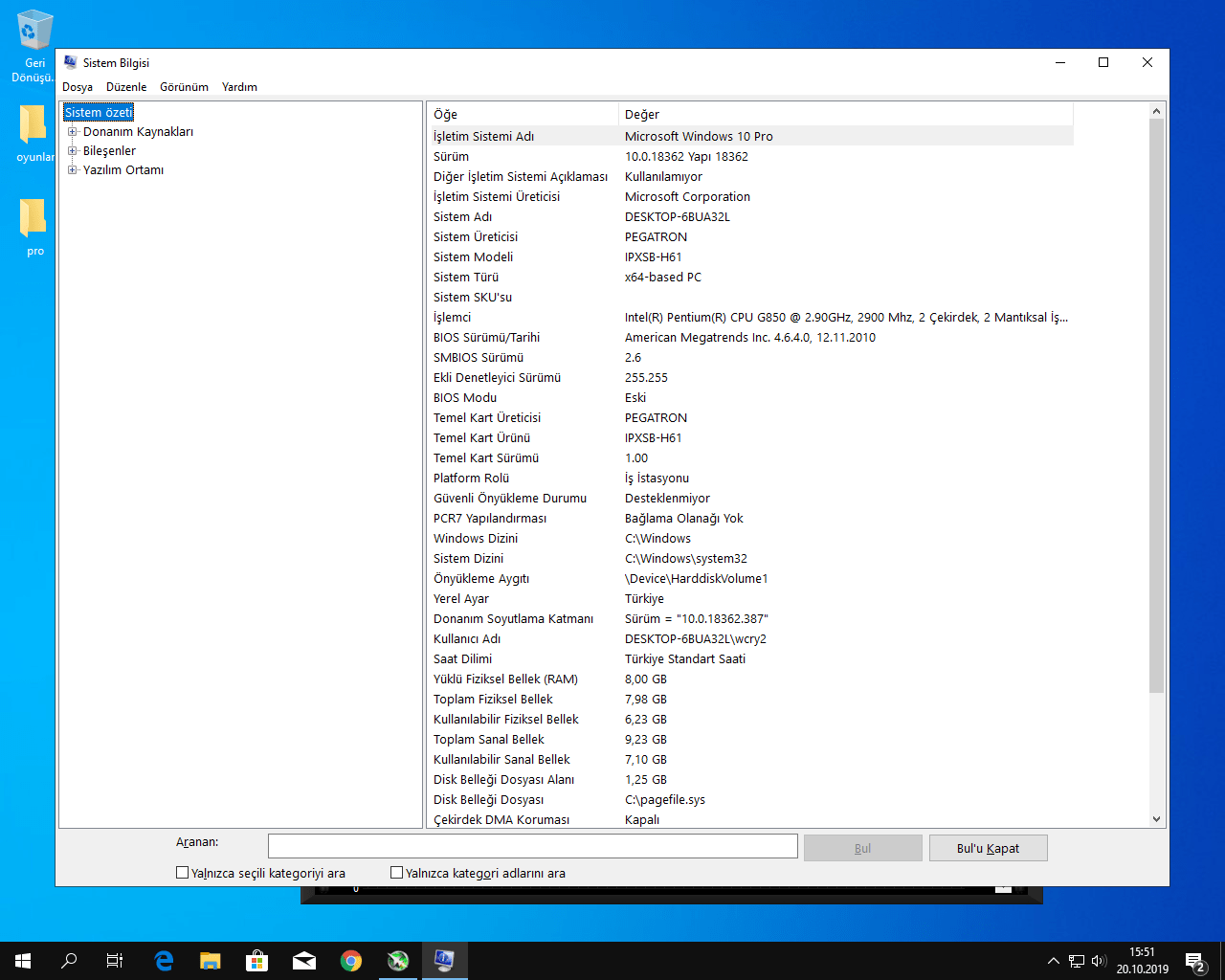Image resolution: width=1225 pixels, height=980 pixels.
Task: Click the x64-based PC value
Action: point(663,277)
